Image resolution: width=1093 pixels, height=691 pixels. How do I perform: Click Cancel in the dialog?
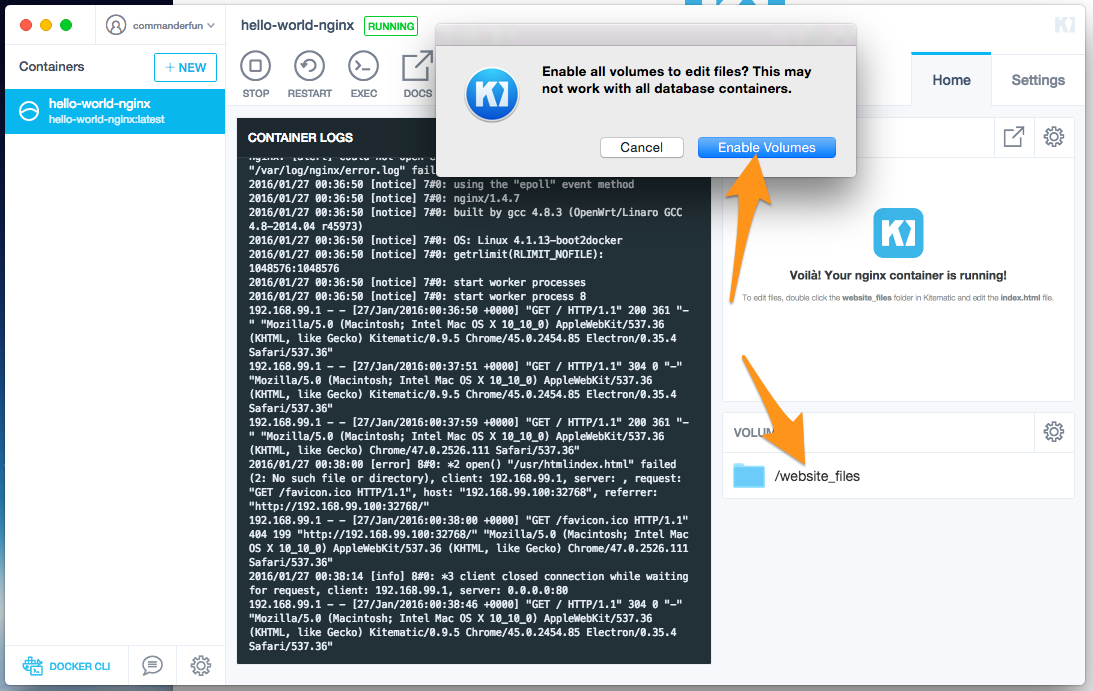click(x=641, y=147)
